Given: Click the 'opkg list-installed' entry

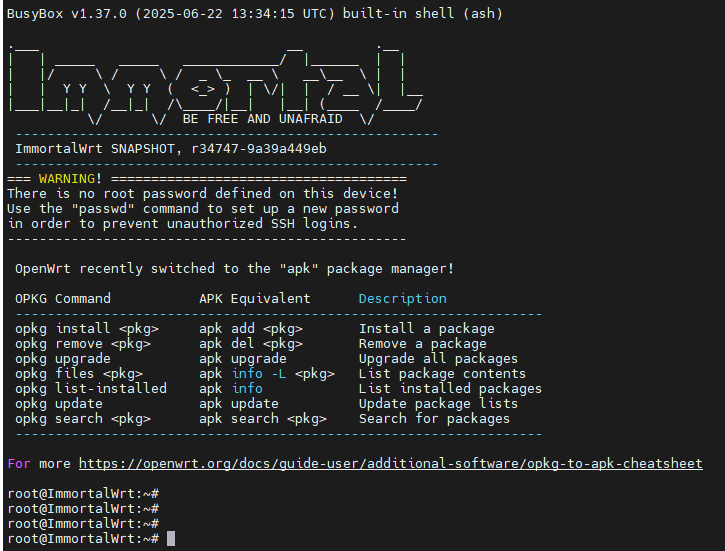Looking at the screenshot, I should (91, 388).
